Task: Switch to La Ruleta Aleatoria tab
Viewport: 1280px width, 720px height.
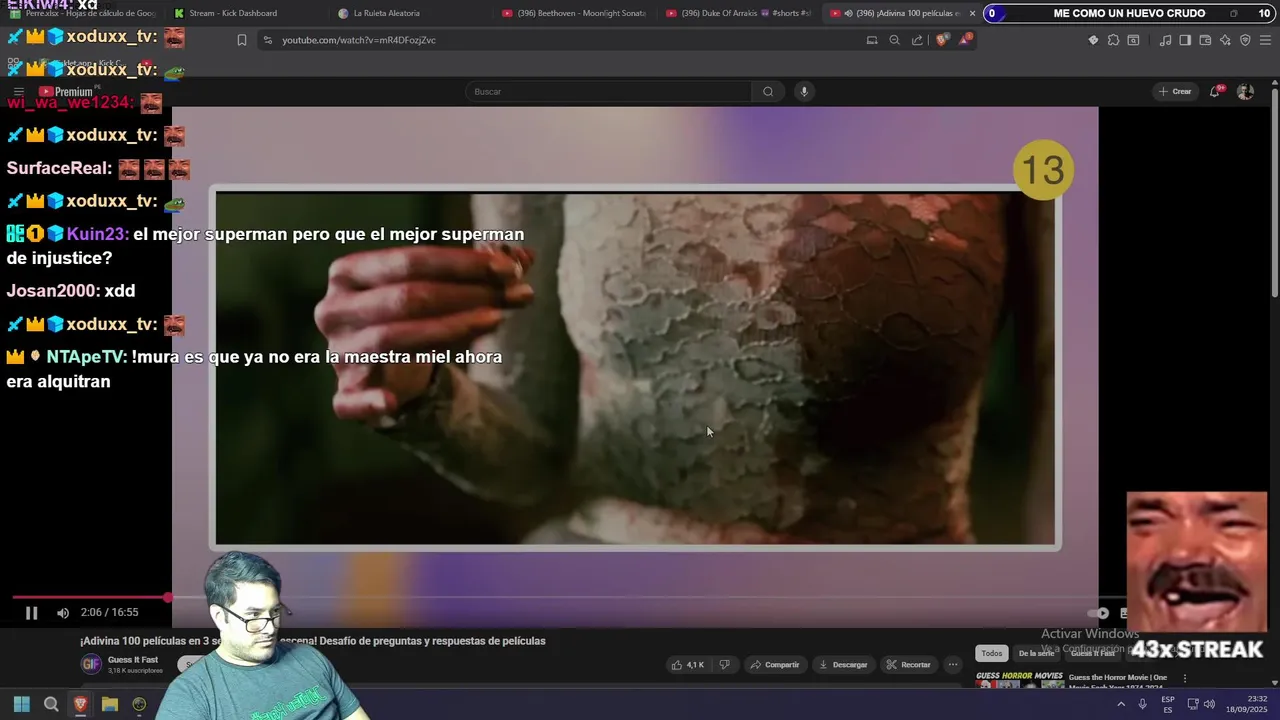Action: pyautogui.click(x=386, y=13)
